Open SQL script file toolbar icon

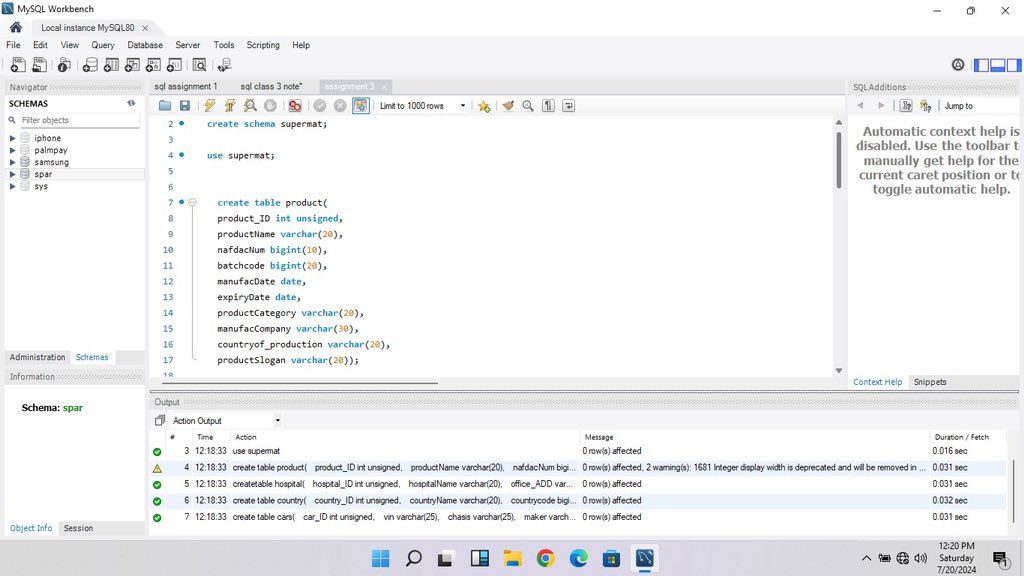(x=40, y=65)
